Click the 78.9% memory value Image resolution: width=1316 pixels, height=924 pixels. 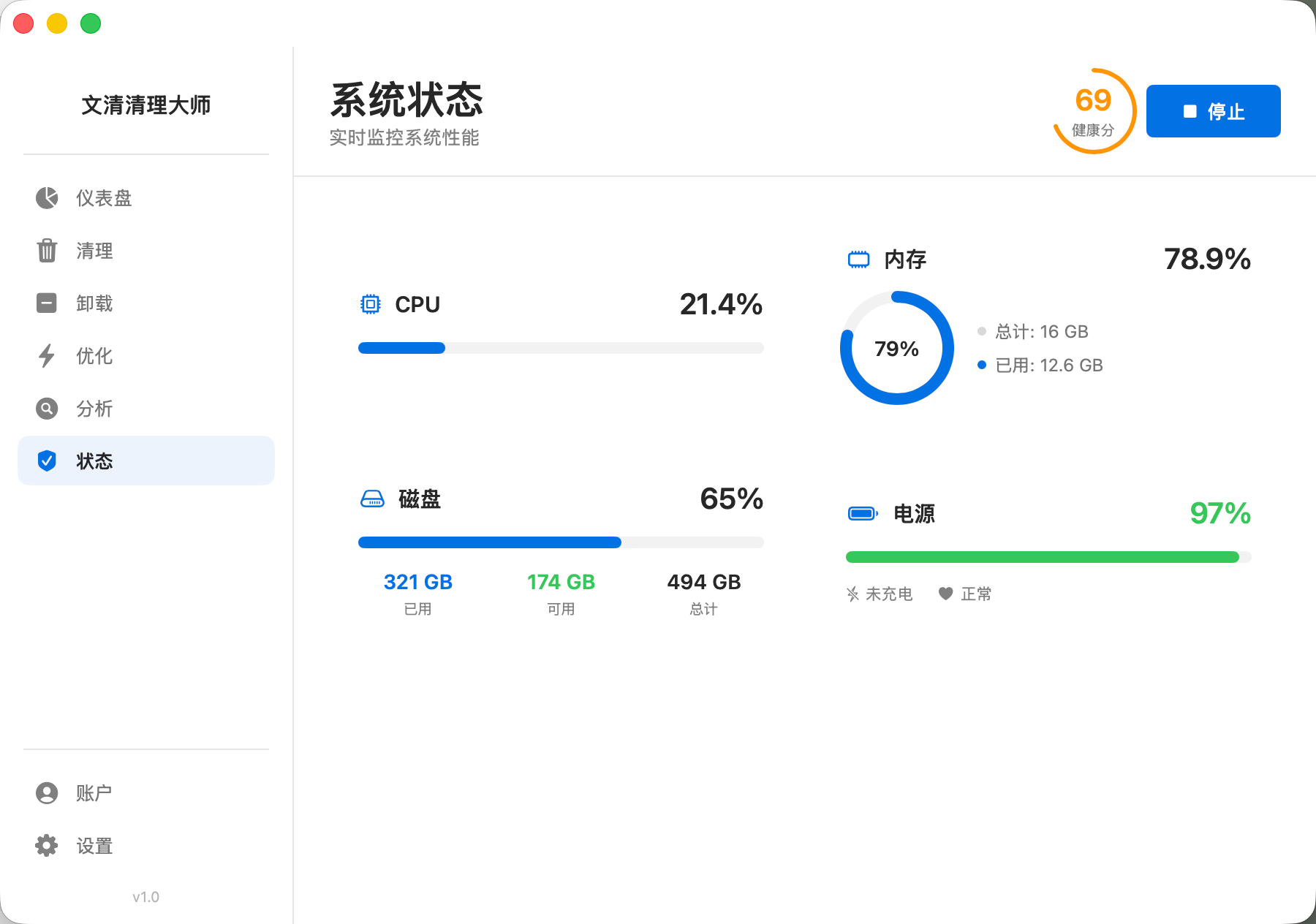[x=1207, y=259]
